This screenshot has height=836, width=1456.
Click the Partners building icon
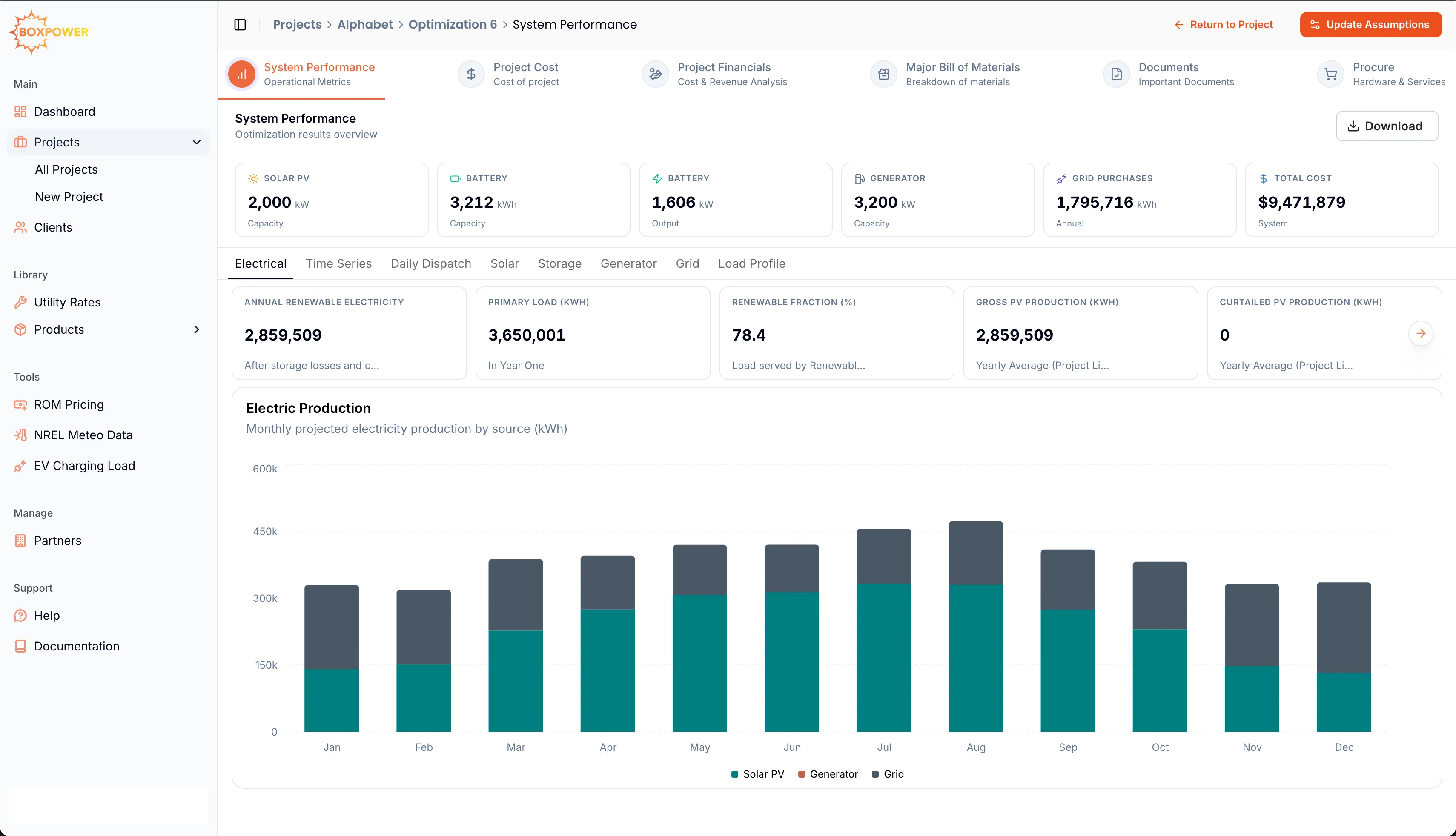point(20,541)
